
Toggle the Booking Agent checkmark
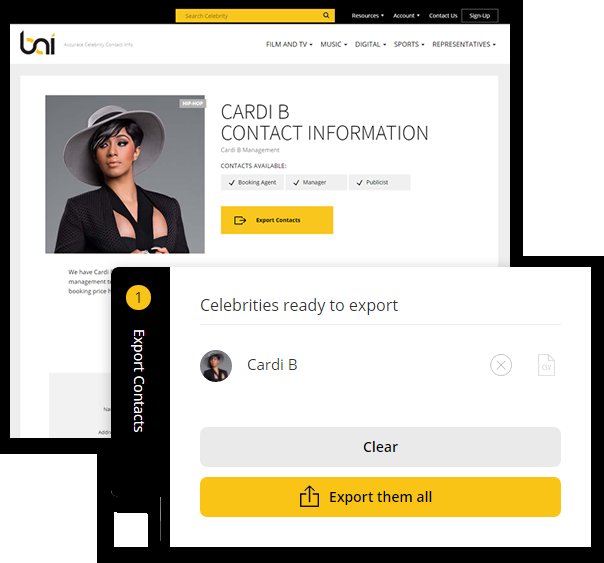[232, 183]
